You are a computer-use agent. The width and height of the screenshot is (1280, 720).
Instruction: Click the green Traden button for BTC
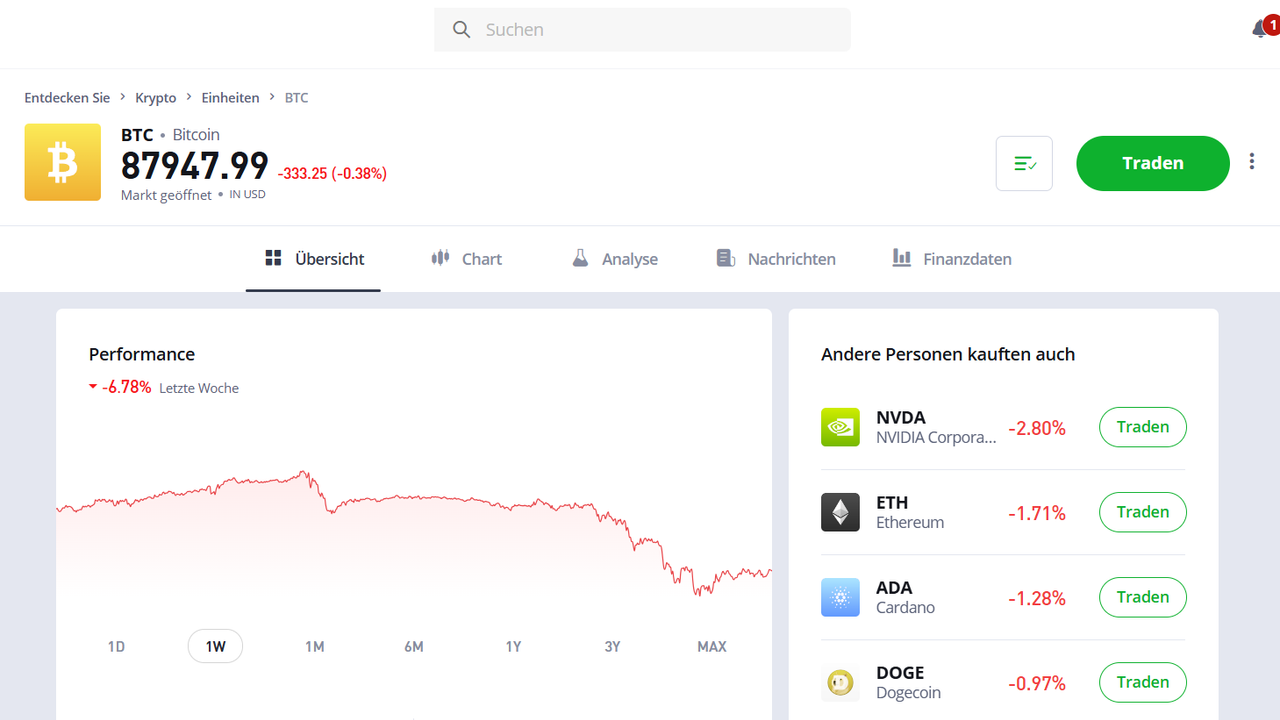(1153, 163)
